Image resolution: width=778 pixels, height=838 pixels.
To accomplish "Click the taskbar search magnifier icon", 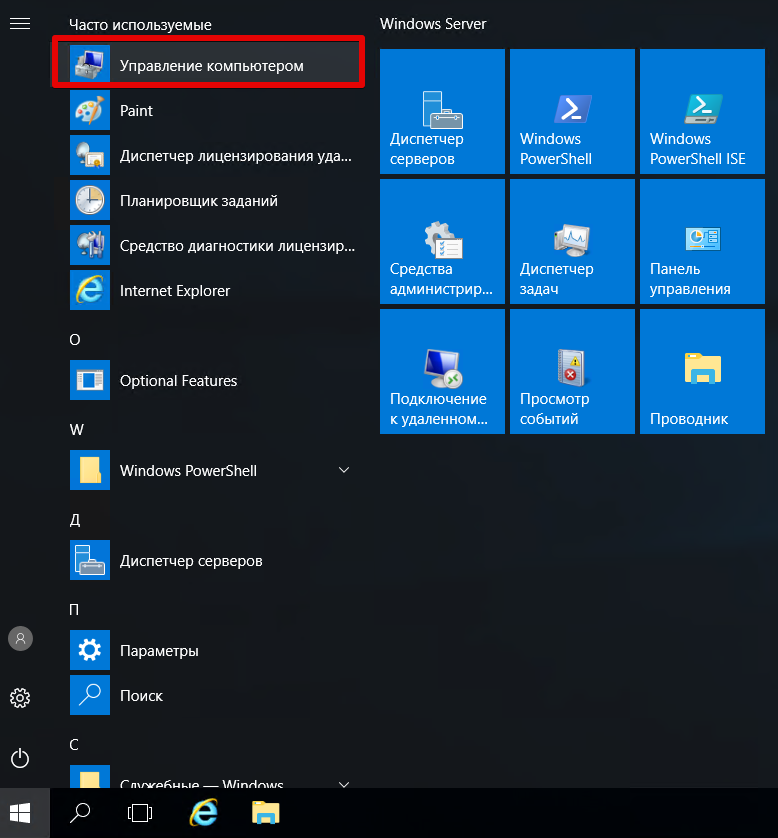I will 80,813.
